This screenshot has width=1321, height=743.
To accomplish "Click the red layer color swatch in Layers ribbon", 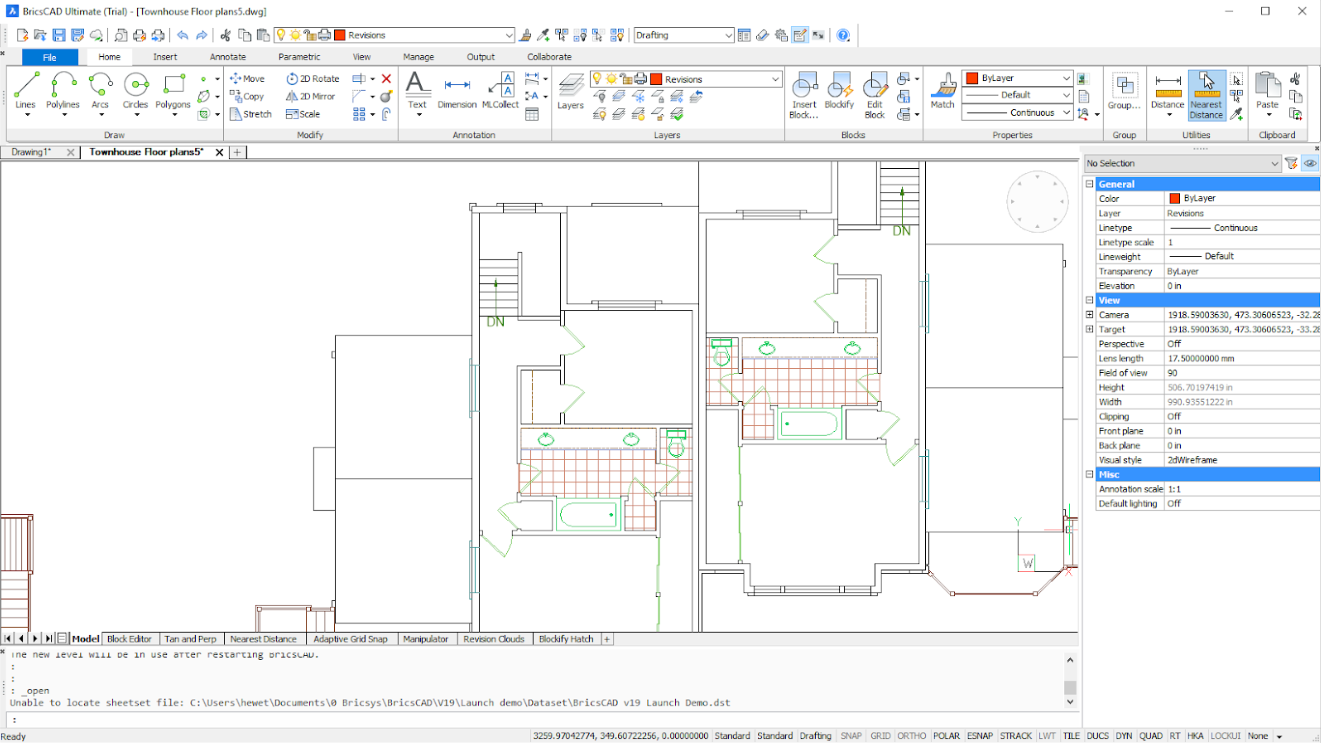I will point(656,79).
